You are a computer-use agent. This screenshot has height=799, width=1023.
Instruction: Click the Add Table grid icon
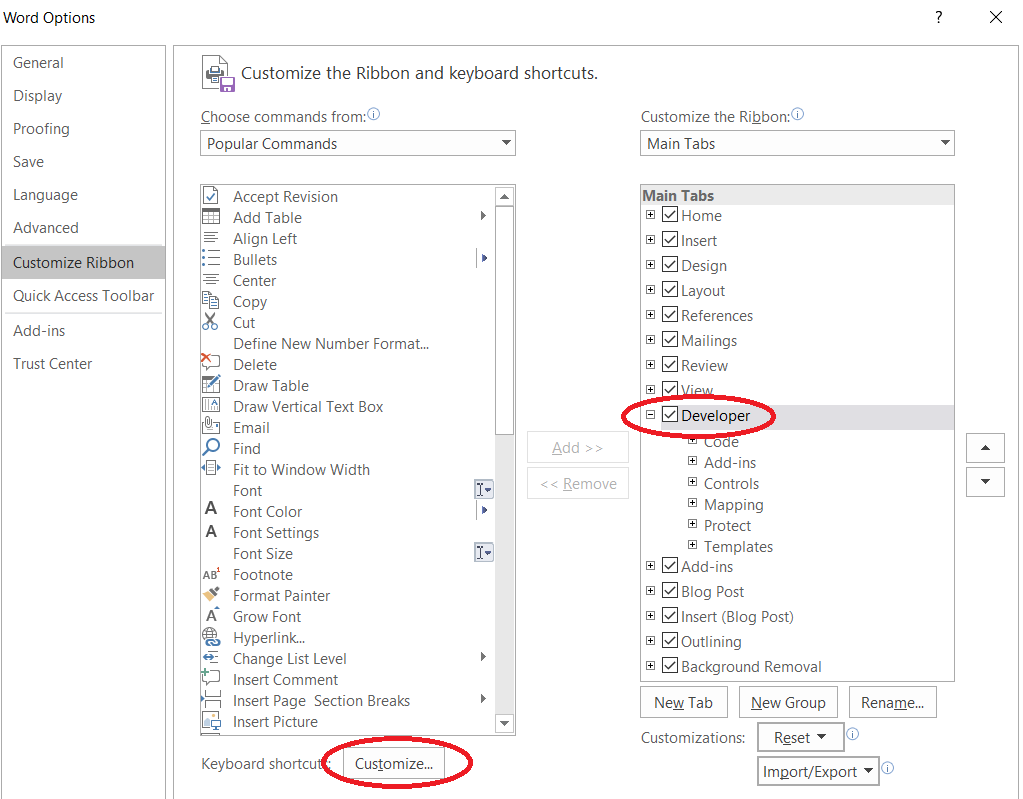click(x=211, y=217)
